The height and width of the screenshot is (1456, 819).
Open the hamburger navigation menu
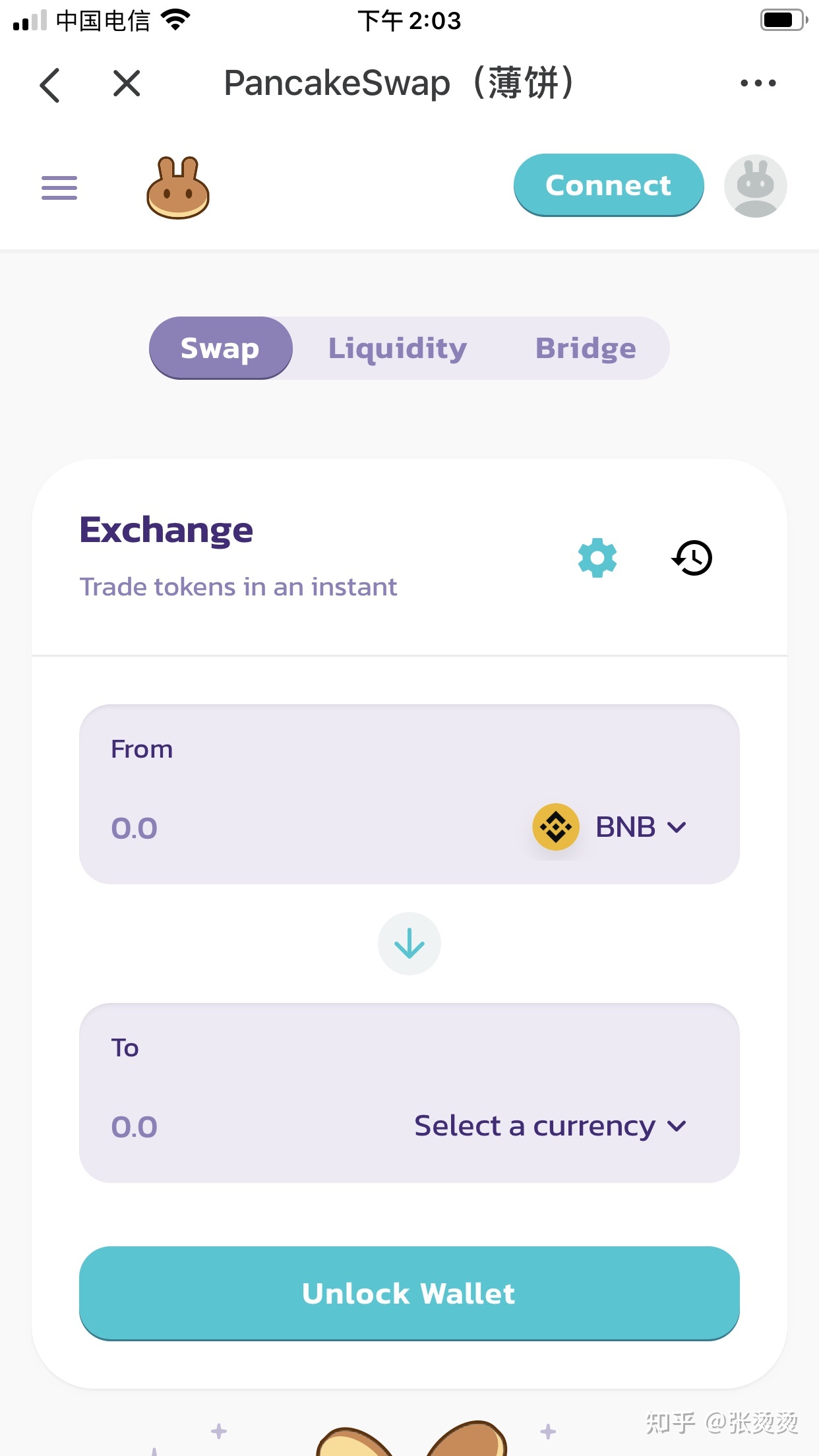59,188
